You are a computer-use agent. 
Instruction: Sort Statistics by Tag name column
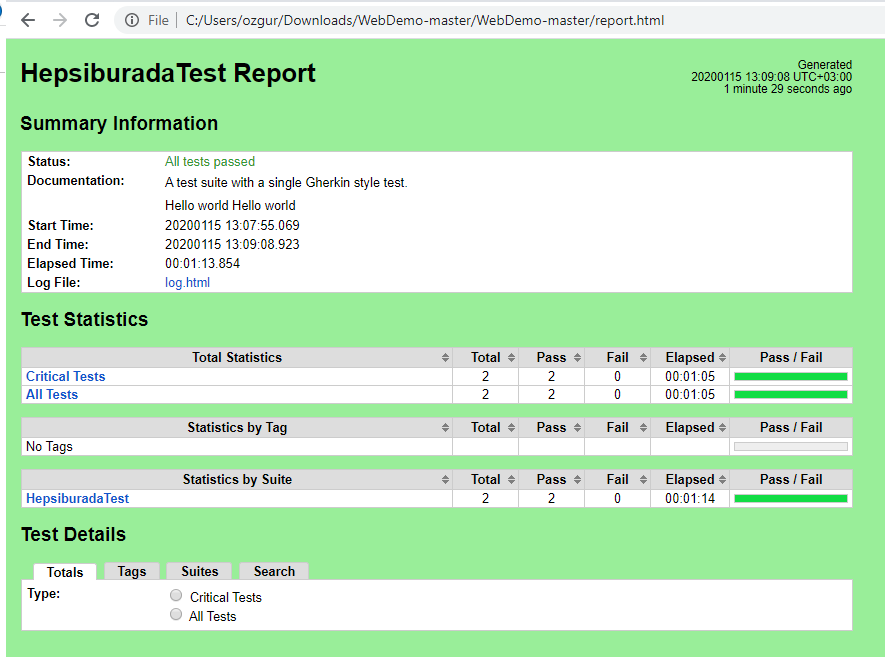coord(236,427)
